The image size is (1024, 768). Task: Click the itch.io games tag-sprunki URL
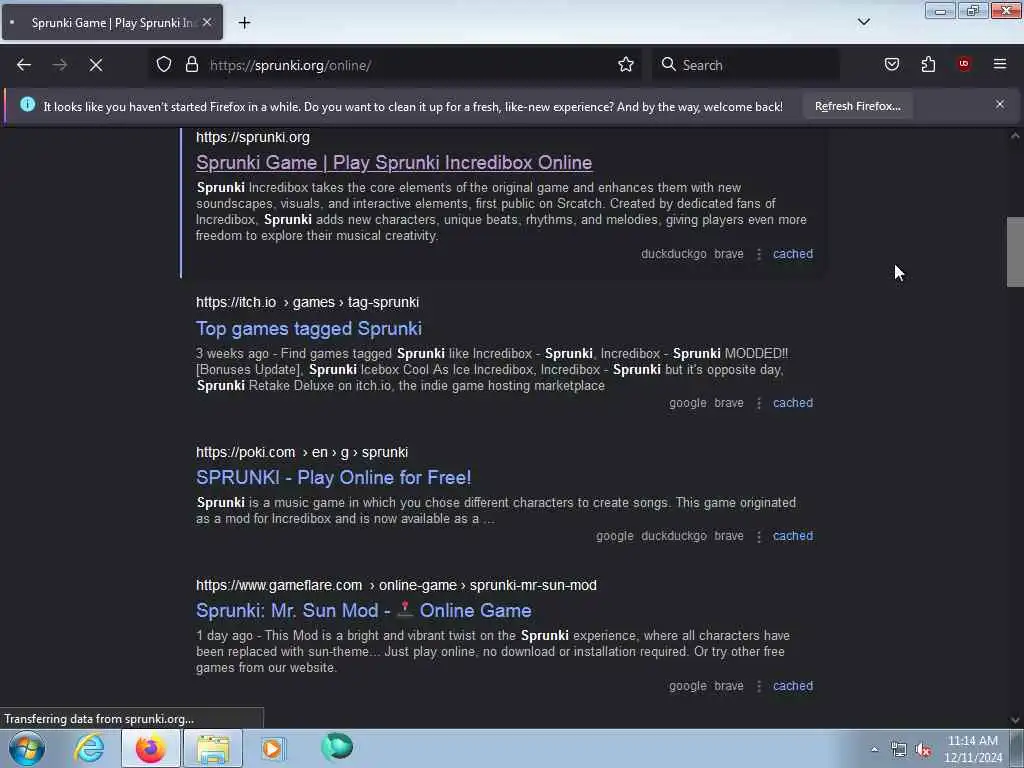[308, 302]
